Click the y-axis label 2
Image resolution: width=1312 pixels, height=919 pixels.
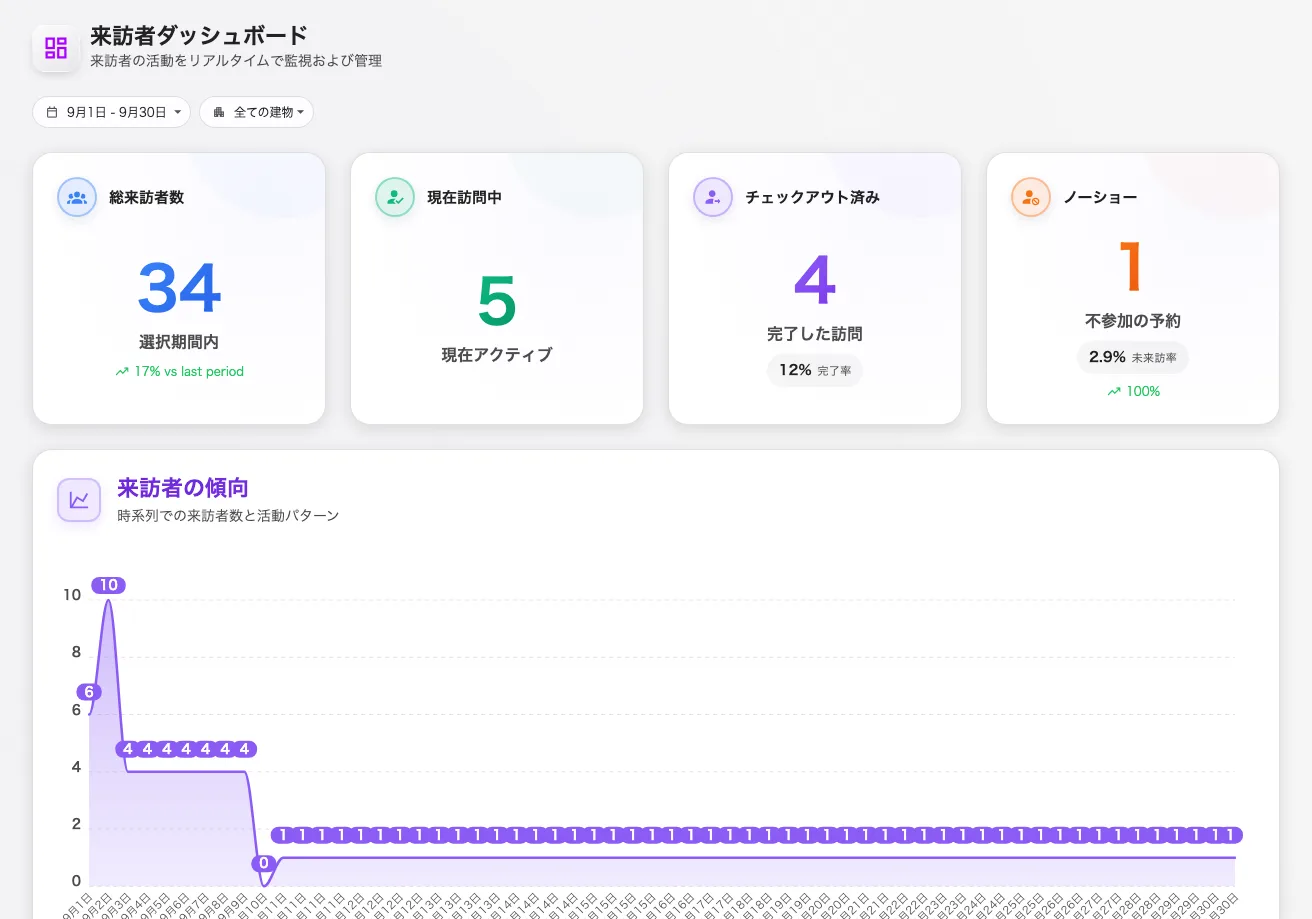pyautogui.click(x=76, y=824)
